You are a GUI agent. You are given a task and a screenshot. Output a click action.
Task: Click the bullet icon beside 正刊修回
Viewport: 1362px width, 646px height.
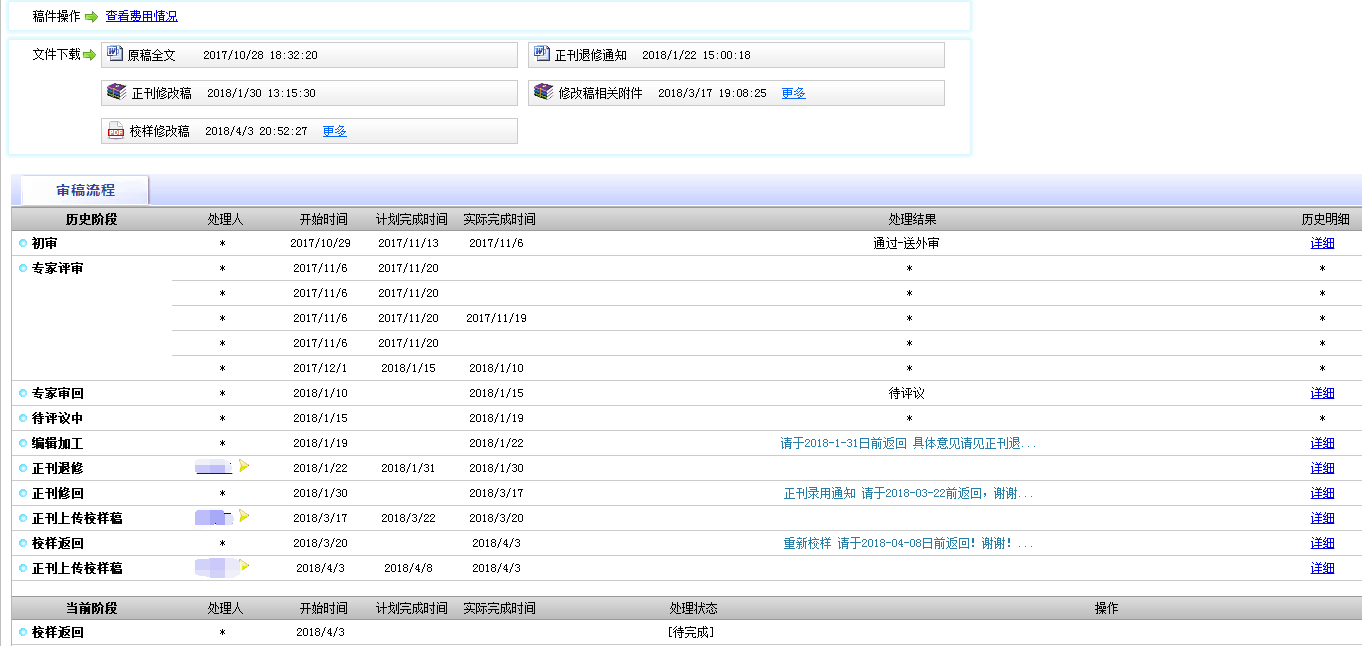(x=23, y=493)
